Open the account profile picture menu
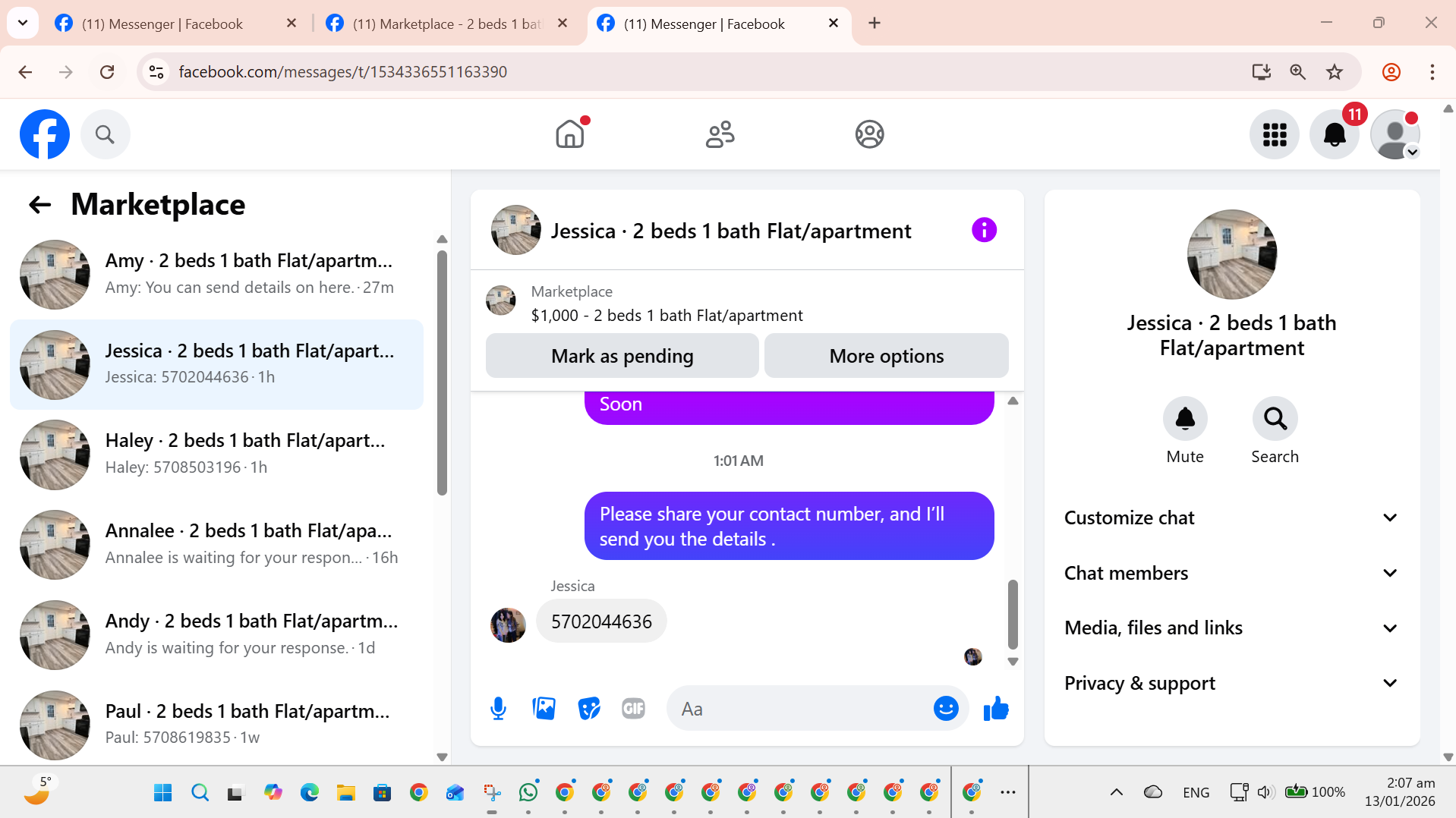The height and width of the screenshot is (818, 1456). click(x=1395, y=134)
